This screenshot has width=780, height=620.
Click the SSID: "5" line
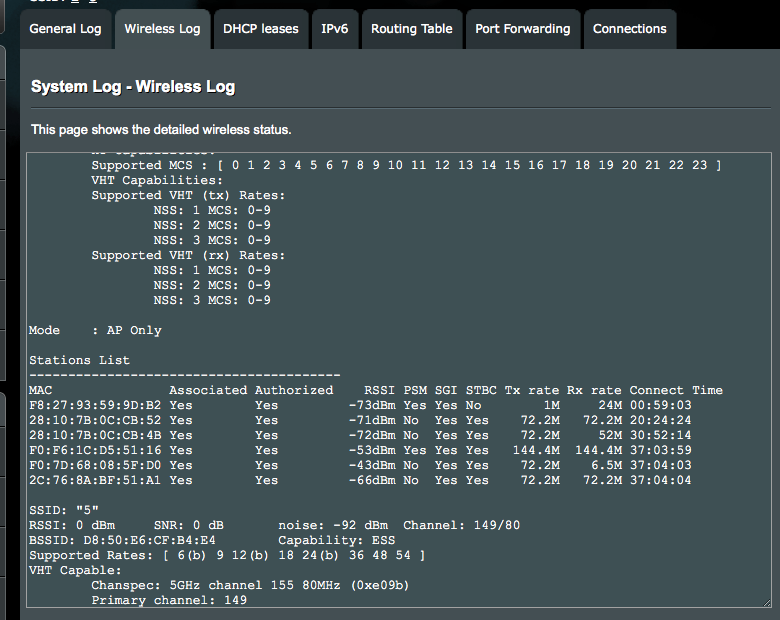coord(64,511)
